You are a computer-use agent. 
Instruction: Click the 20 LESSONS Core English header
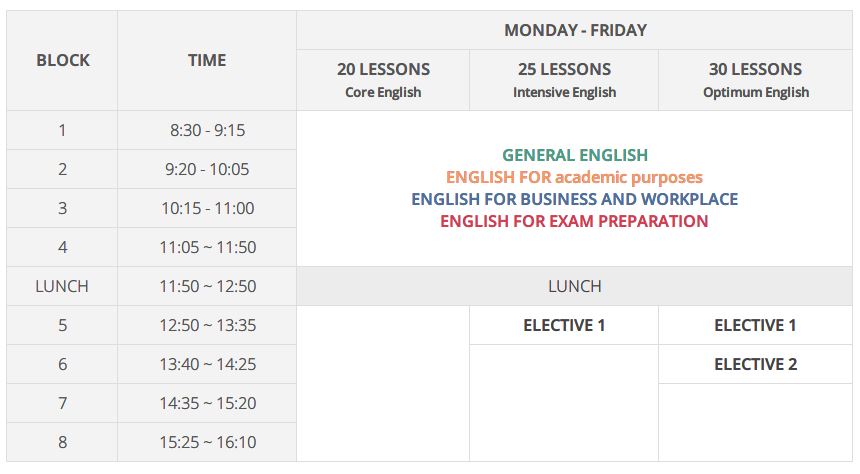click(383, 80)
